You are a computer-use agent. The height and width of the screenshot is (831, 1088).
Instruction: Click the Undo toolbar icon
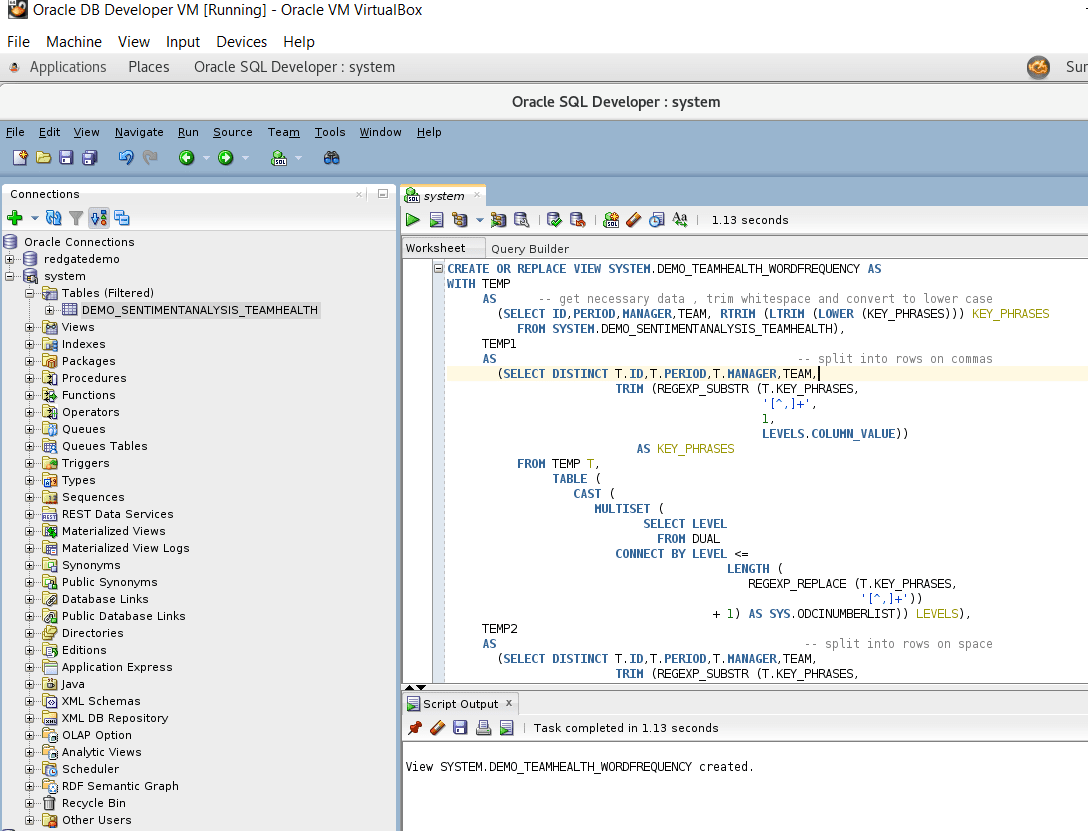pyautogui.click(x=126, y=157)
